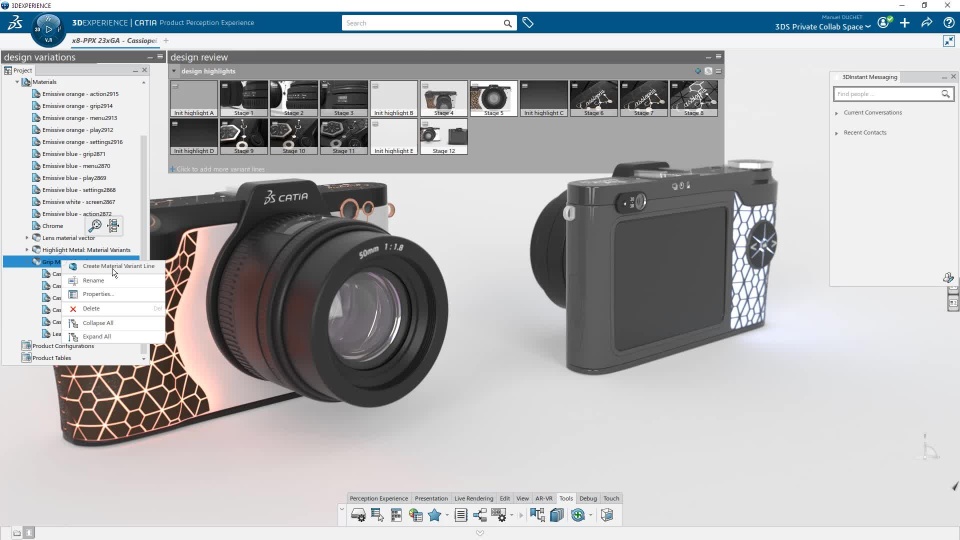Click the blue star favorites tool
Screen dimensions: 960x540
coord(435,516)
